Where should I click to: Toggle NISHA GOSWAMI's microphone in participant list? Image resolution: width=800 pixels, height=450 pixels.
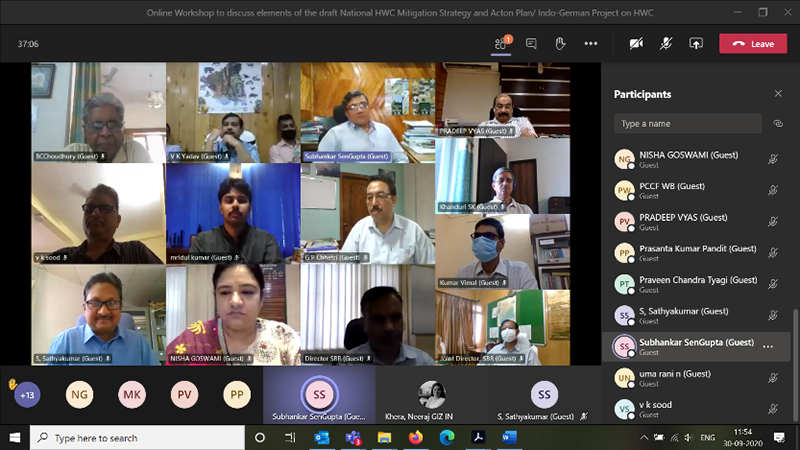(773, 159)
